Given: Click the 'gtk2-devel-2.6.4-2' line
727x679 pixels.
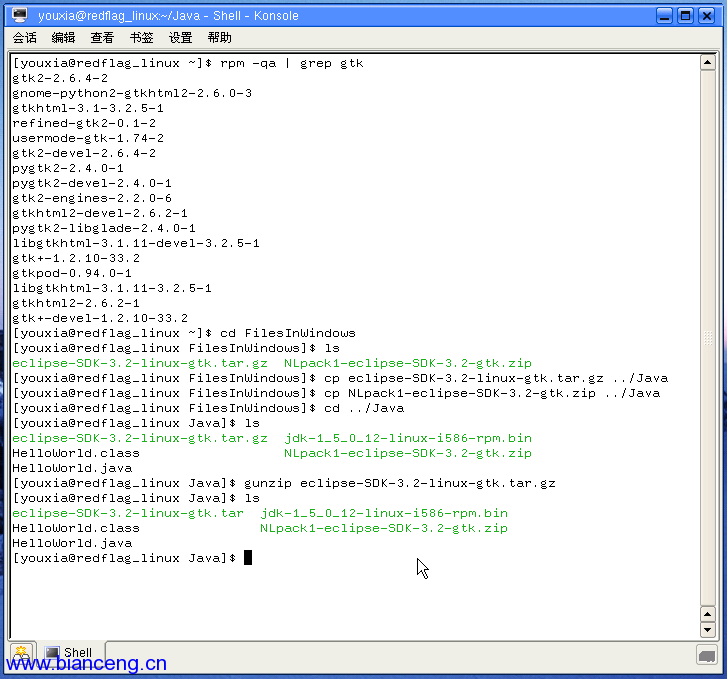Looking at the screenshot, I should (84, 153).
